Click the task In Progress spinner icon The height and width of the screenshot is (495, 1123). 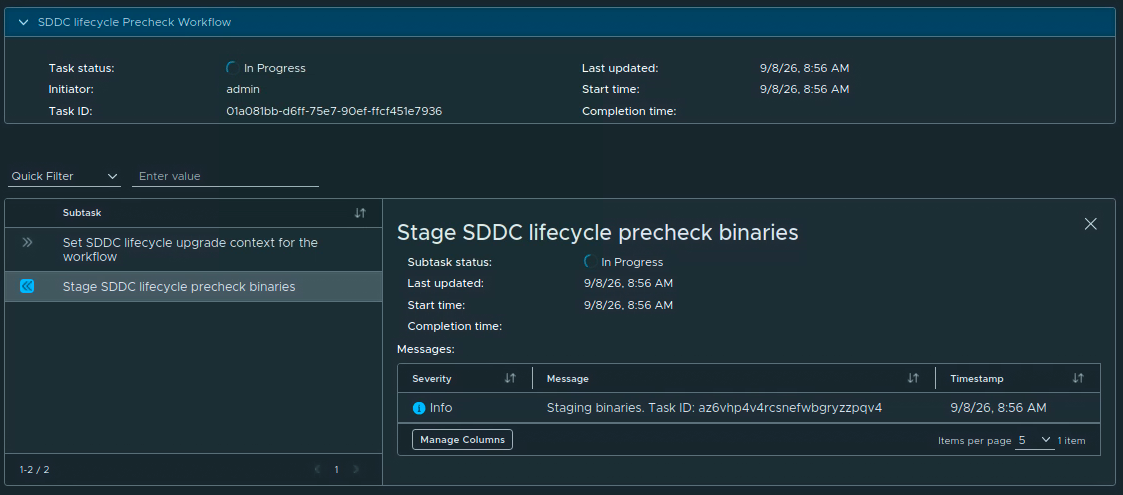pyautogui.click(x=232, y=68)
